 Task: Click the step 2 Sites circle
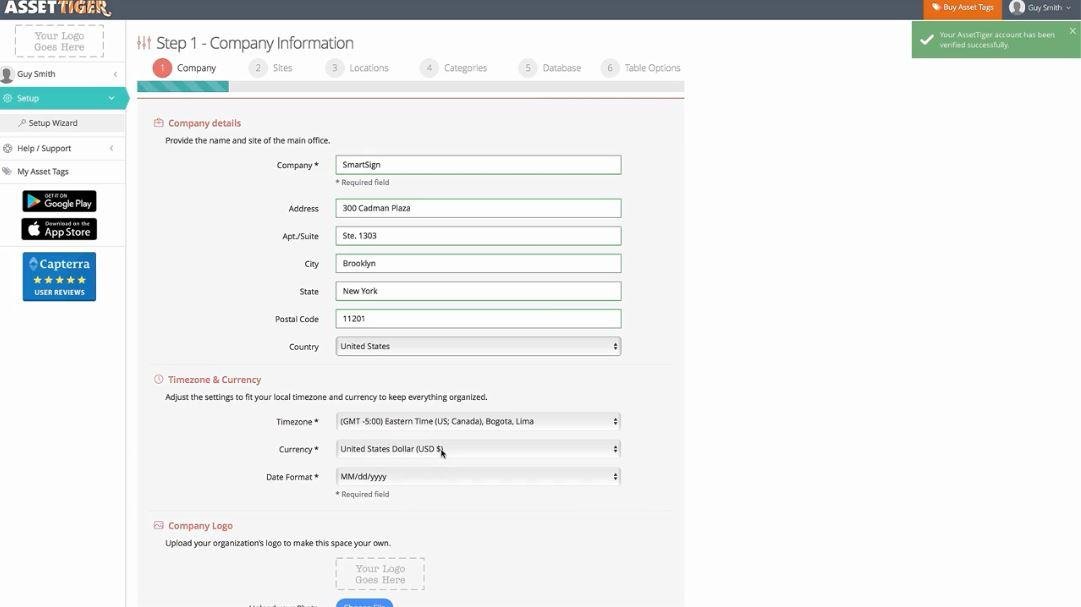pyautogui.click(x=258, y=68)
